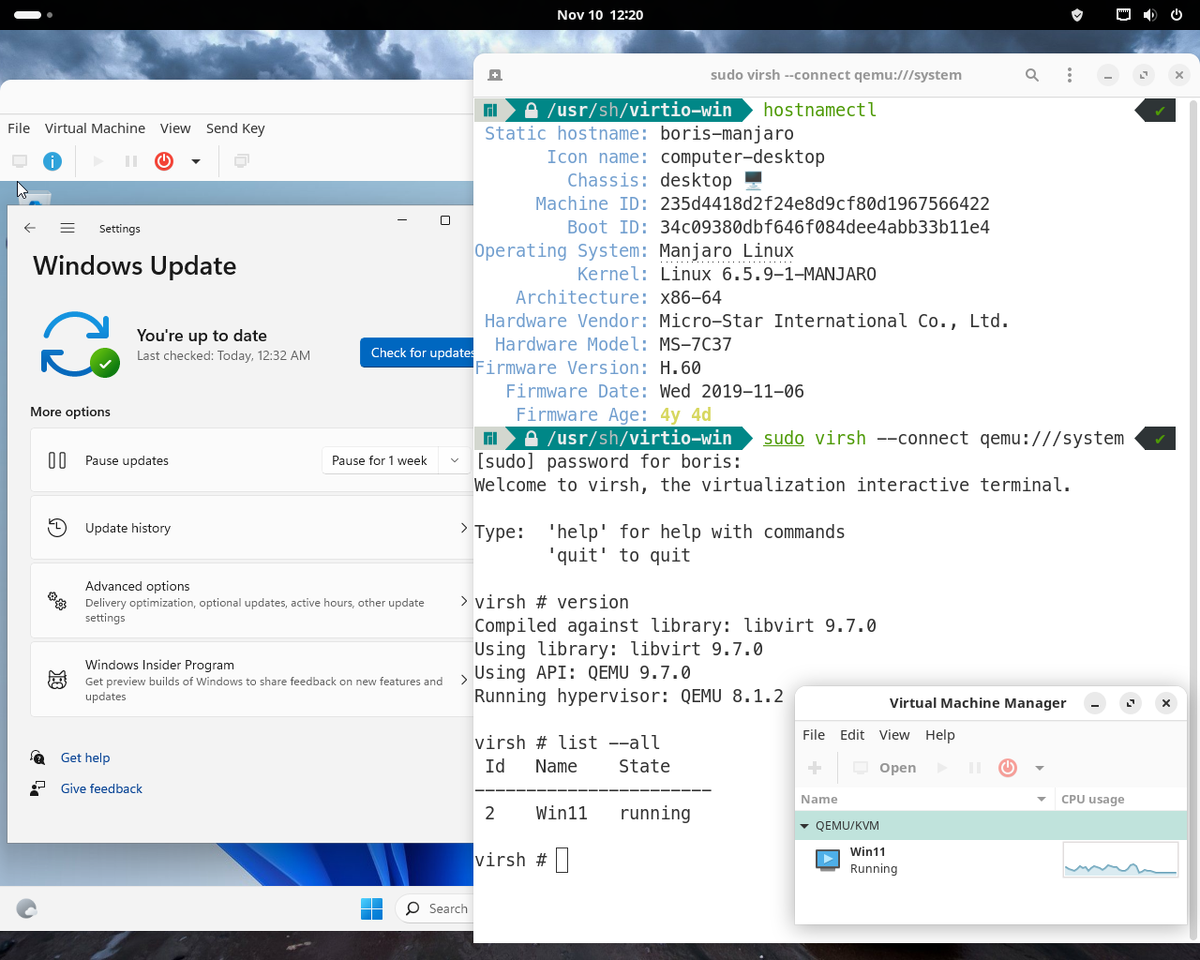The image size is (1200, 960).
Task: Click the Windows Insider Program cat icon
Action: tap(57, 680)
